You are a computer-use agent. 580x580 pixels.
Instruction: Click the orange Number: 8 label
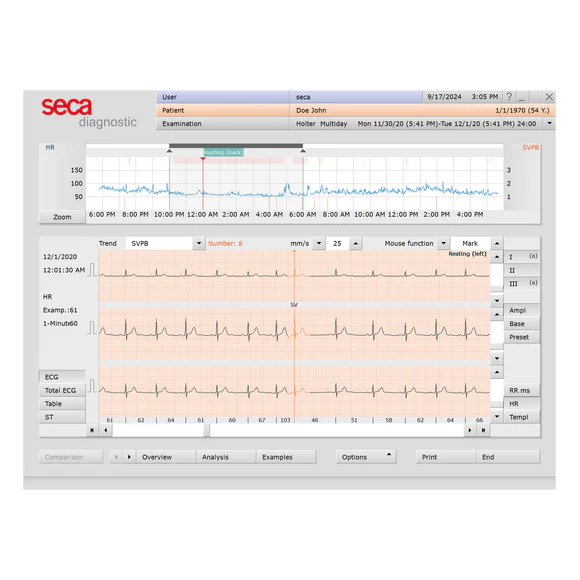(225, 243)
